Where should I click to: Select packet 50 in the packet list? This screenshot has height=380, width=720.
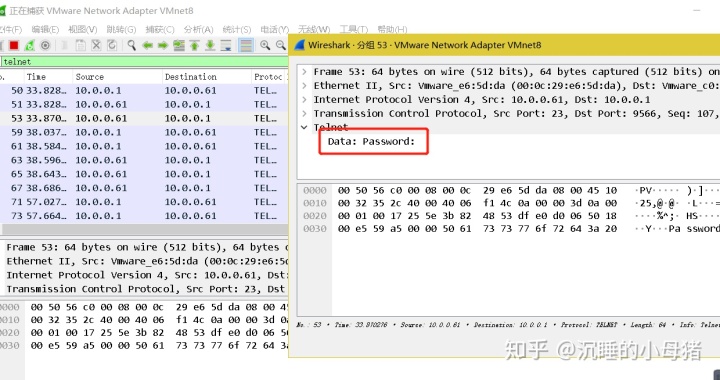(144, 90)
